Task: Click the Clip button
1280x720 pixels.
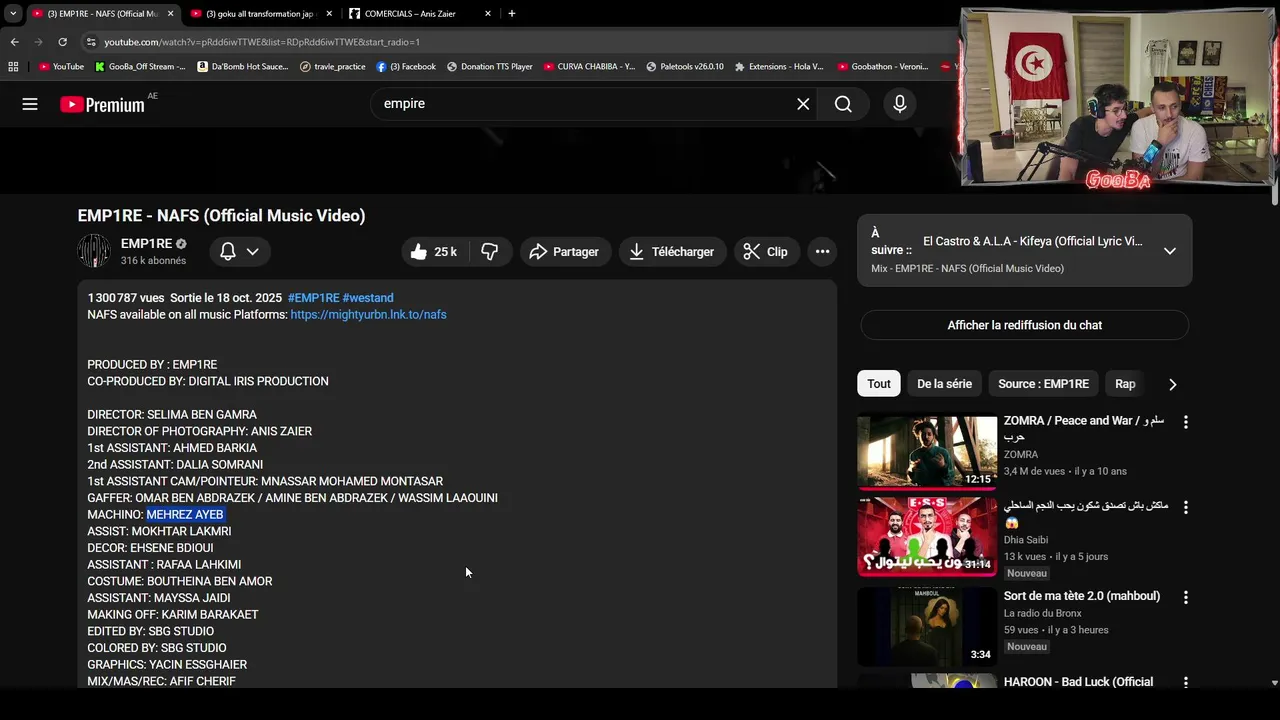Action: click(766, 252)
